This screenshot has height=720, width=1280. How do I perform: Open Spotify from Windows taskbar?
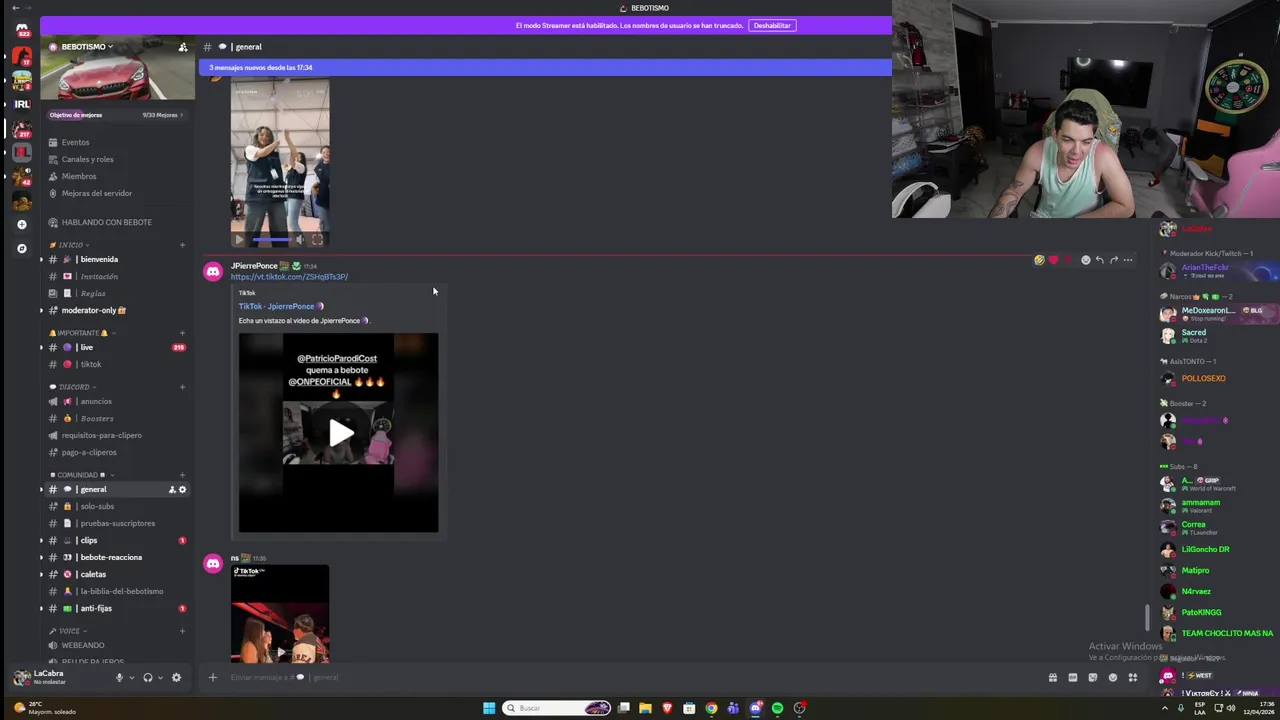(777, 708)
